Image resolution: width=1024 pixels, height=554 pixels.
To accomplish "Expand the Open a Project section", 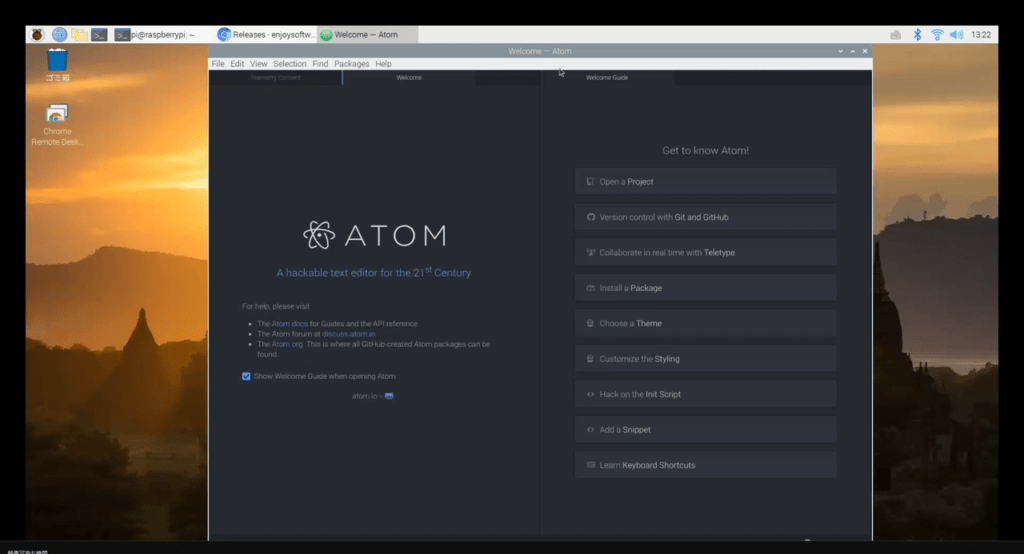I will pyautogui.click(x=705, y=182).
